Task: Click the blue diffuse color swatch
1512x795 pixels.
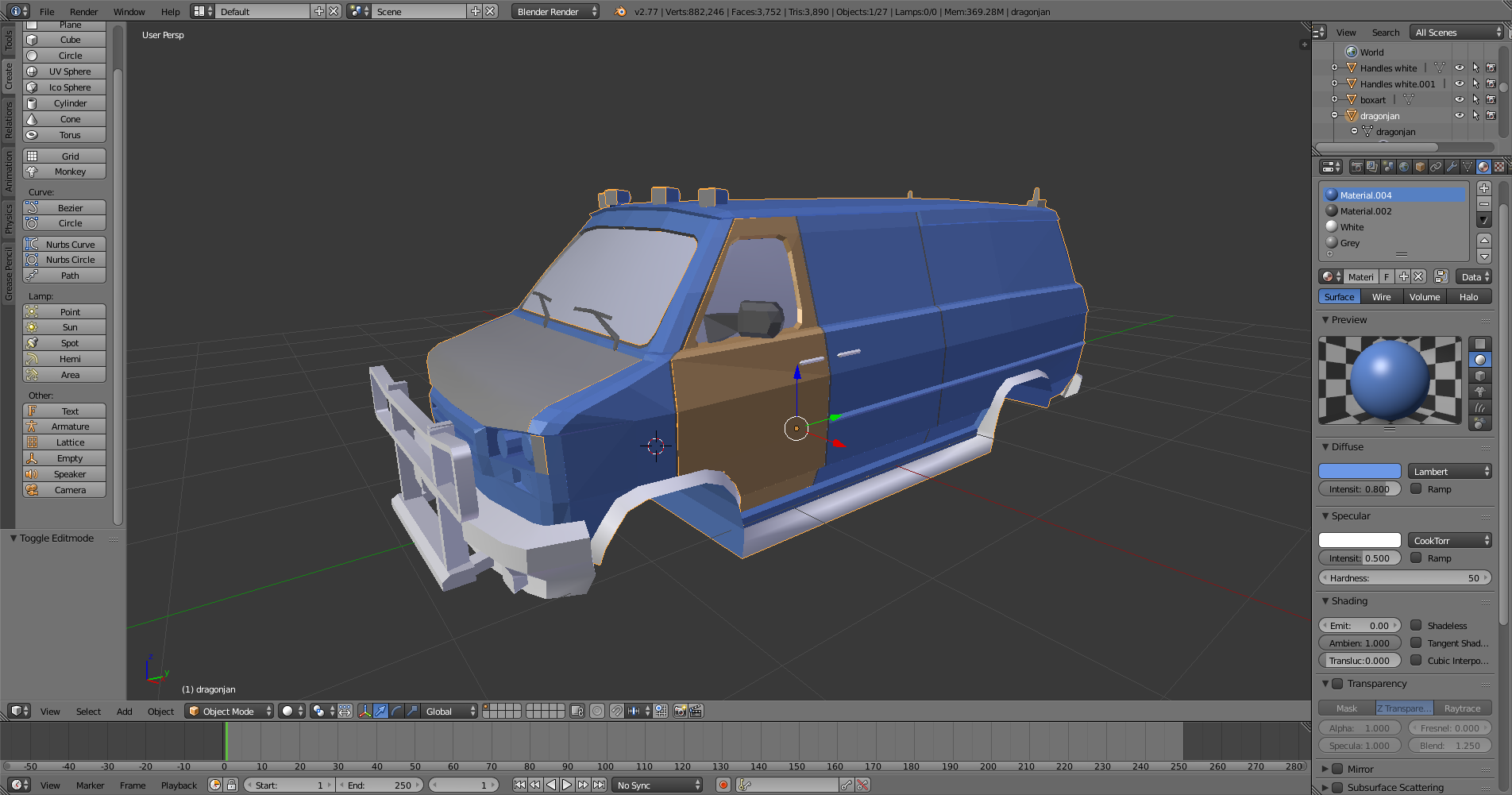Action: (x=1360, y=472)
